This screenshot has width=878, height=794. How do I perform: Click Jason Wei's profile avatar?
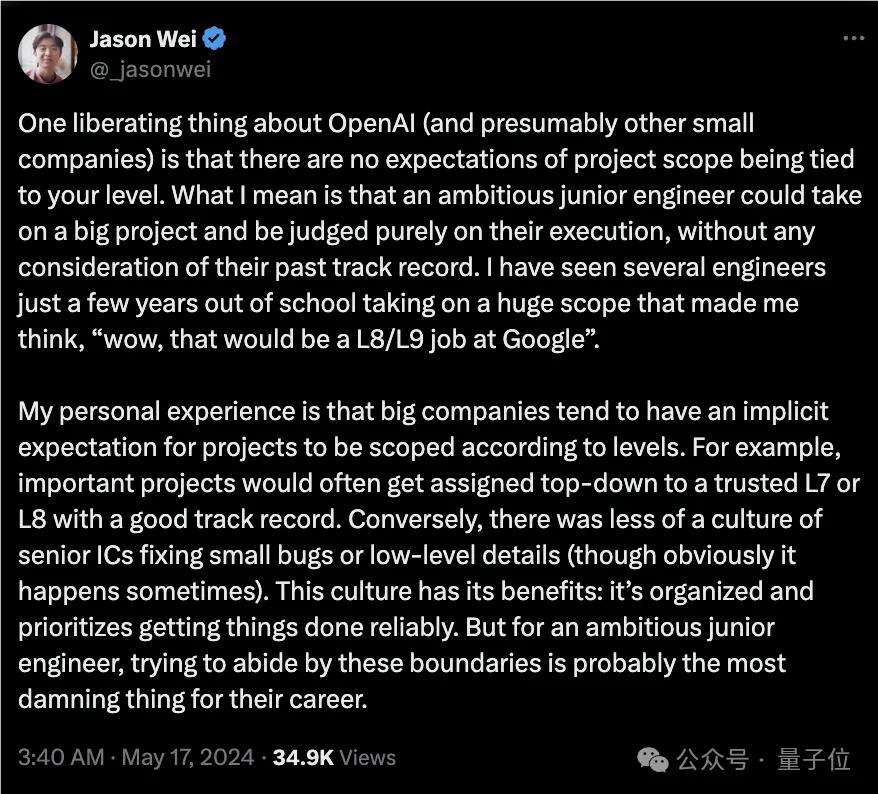tap(47, 54)
